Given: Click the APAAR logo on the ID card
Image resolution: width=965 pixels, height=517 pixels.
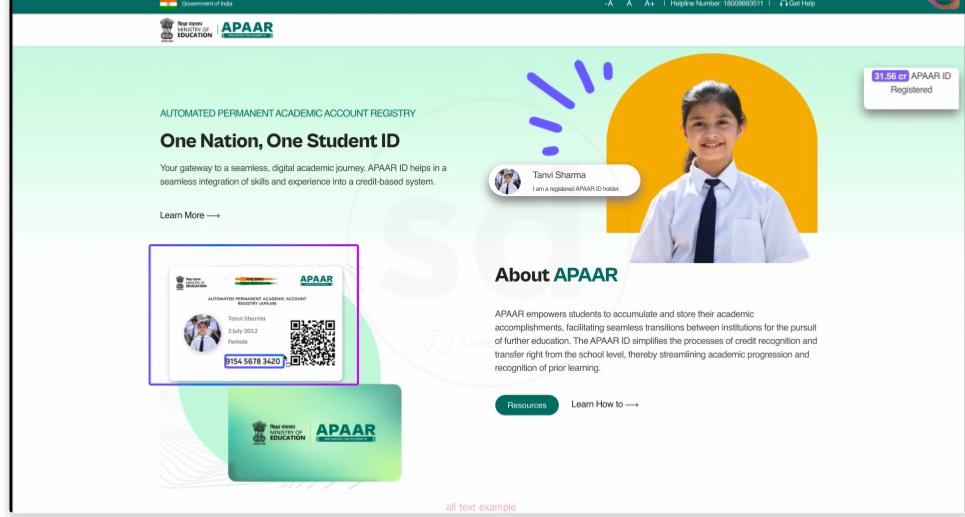Looking at the screenshot, I should pos(316,281).
